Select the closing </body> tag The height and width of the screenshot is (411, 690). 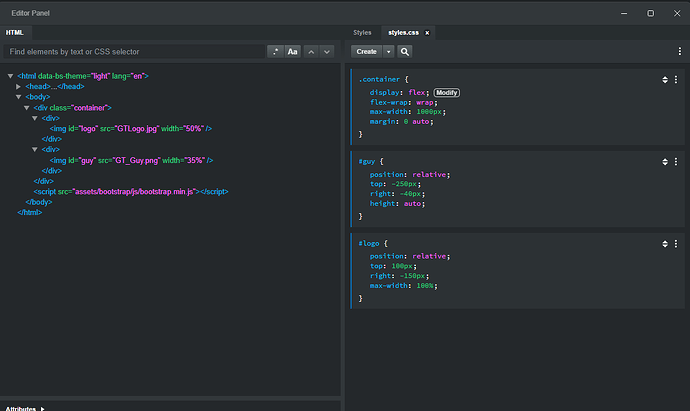click(39, 202)
